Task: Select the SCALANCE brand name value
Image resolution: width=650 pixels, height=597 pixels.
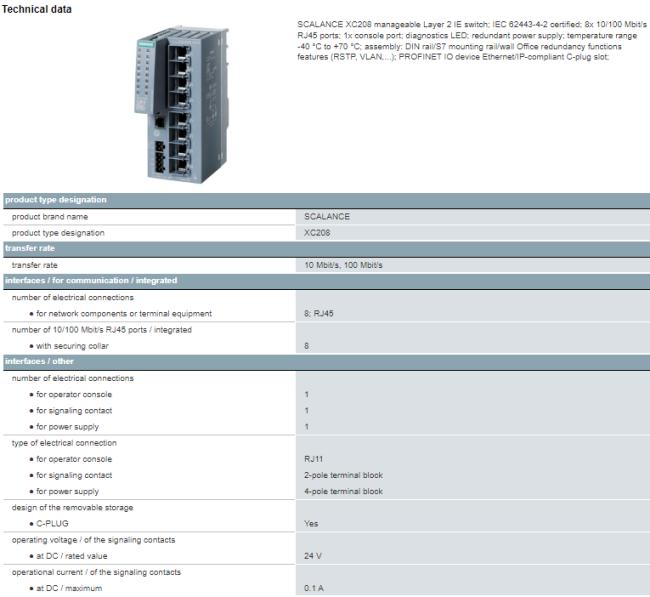Action: [327, 216]
